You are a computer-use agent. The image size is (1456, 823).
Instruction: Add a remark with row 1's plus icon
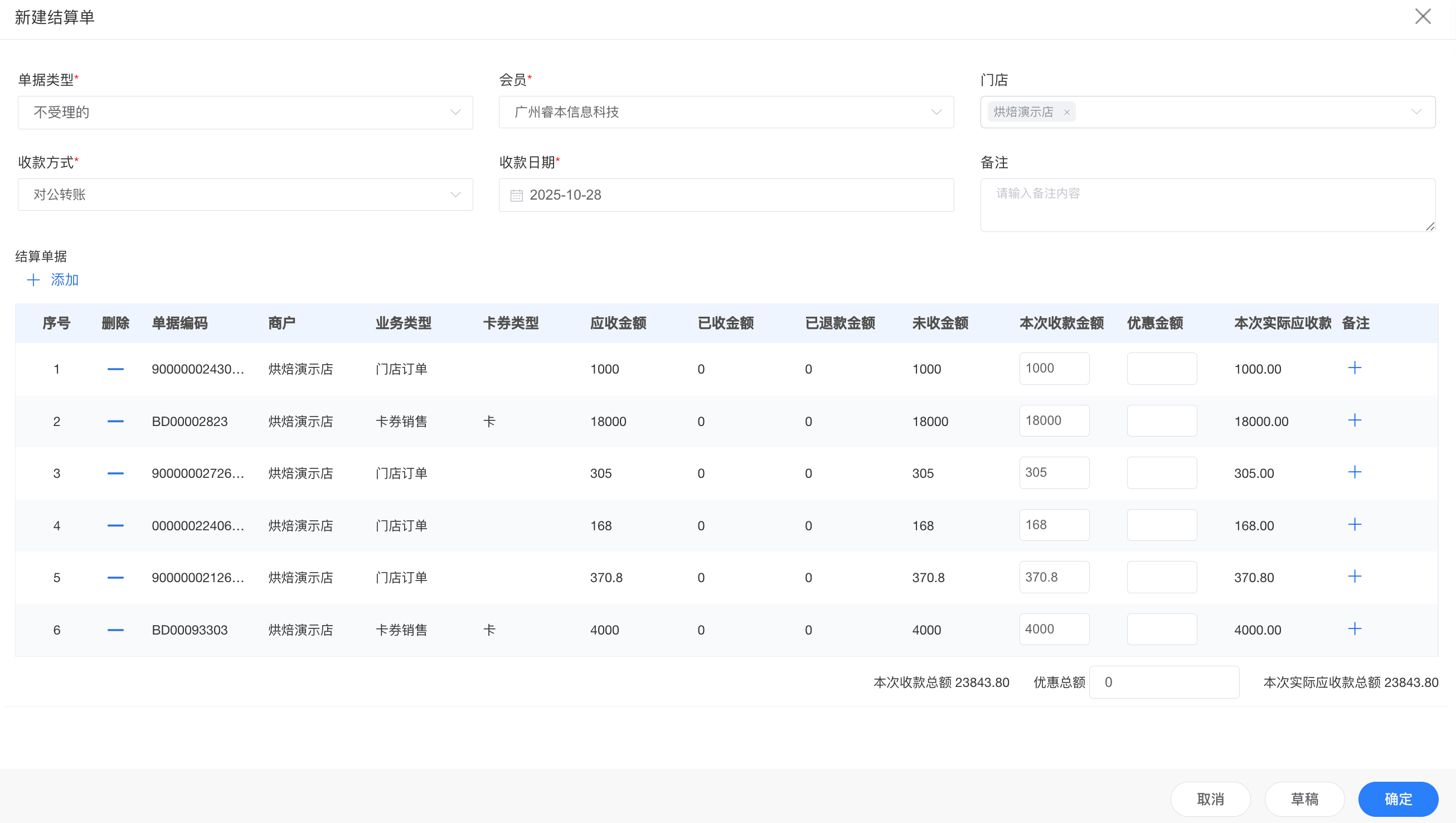click(1354, 368)
